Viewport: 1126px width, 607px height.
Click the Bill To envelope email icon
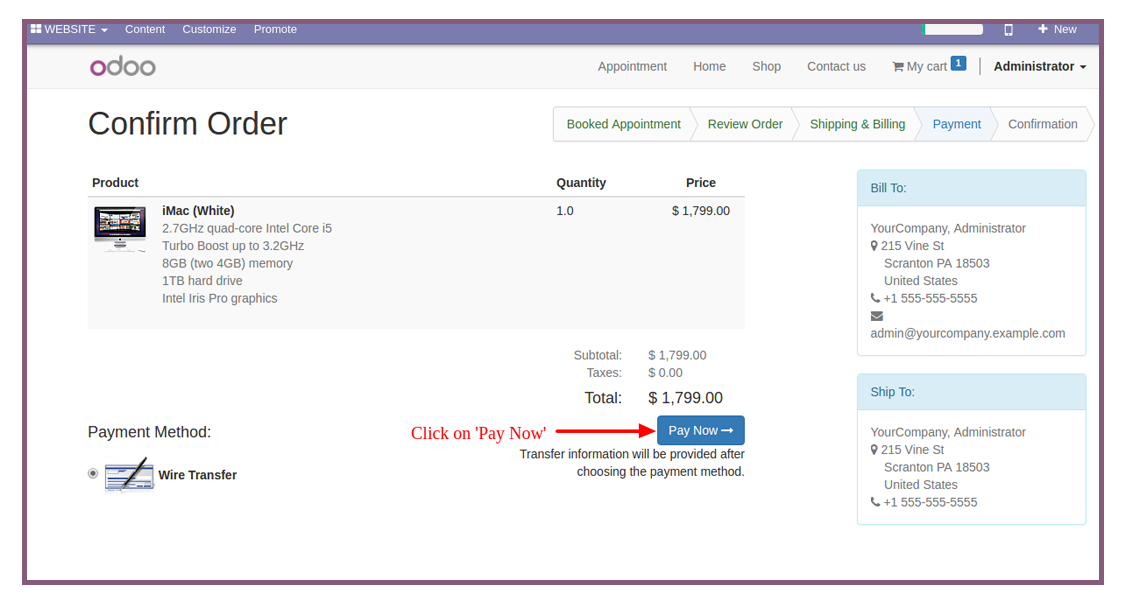pos(877,316)
